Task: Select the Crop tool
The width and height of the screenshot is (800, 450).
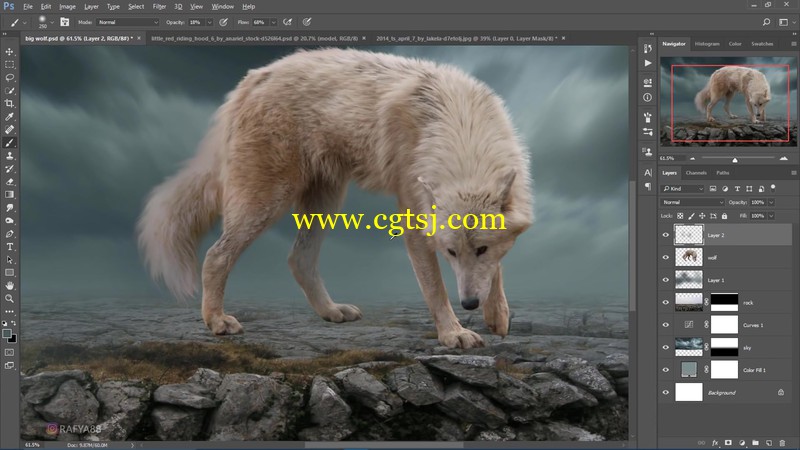Action: [10, 104]
